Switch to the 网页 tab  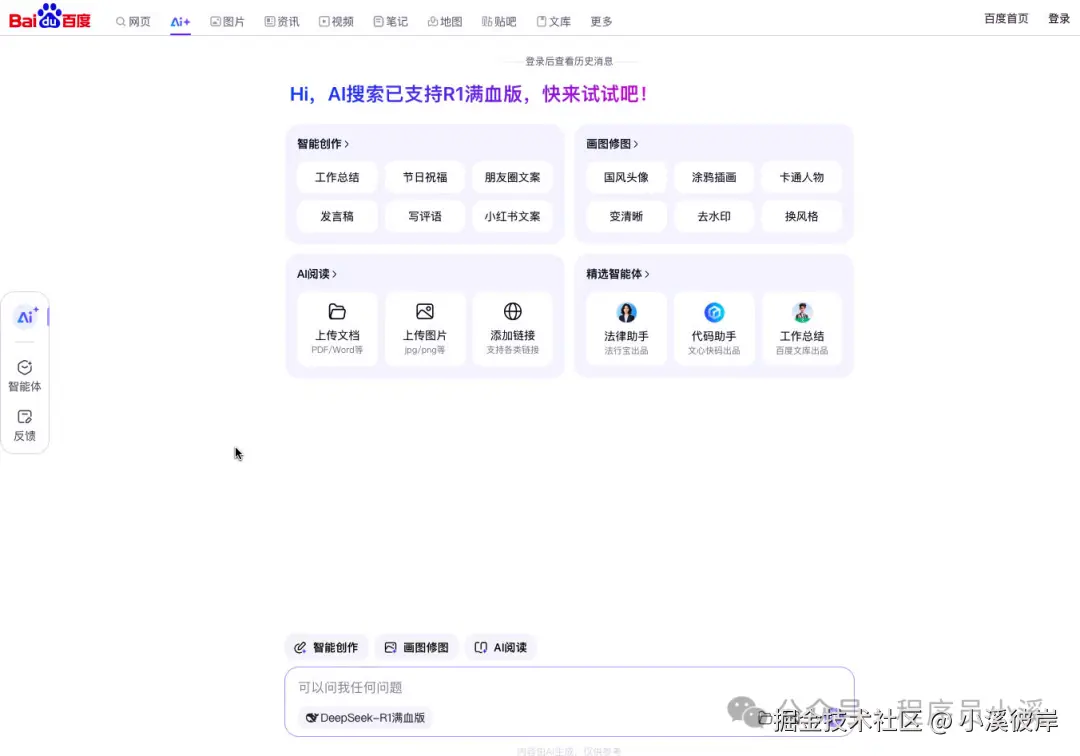[133, 21]
